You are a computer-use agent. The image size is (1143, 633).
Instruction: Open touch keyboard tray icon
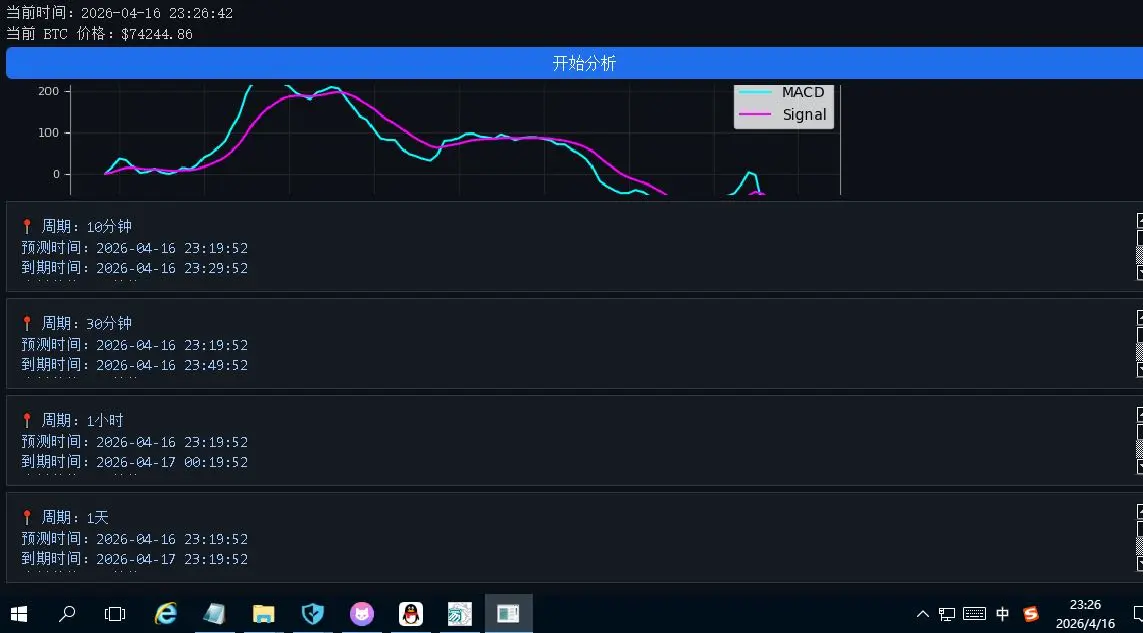(974, 614)
